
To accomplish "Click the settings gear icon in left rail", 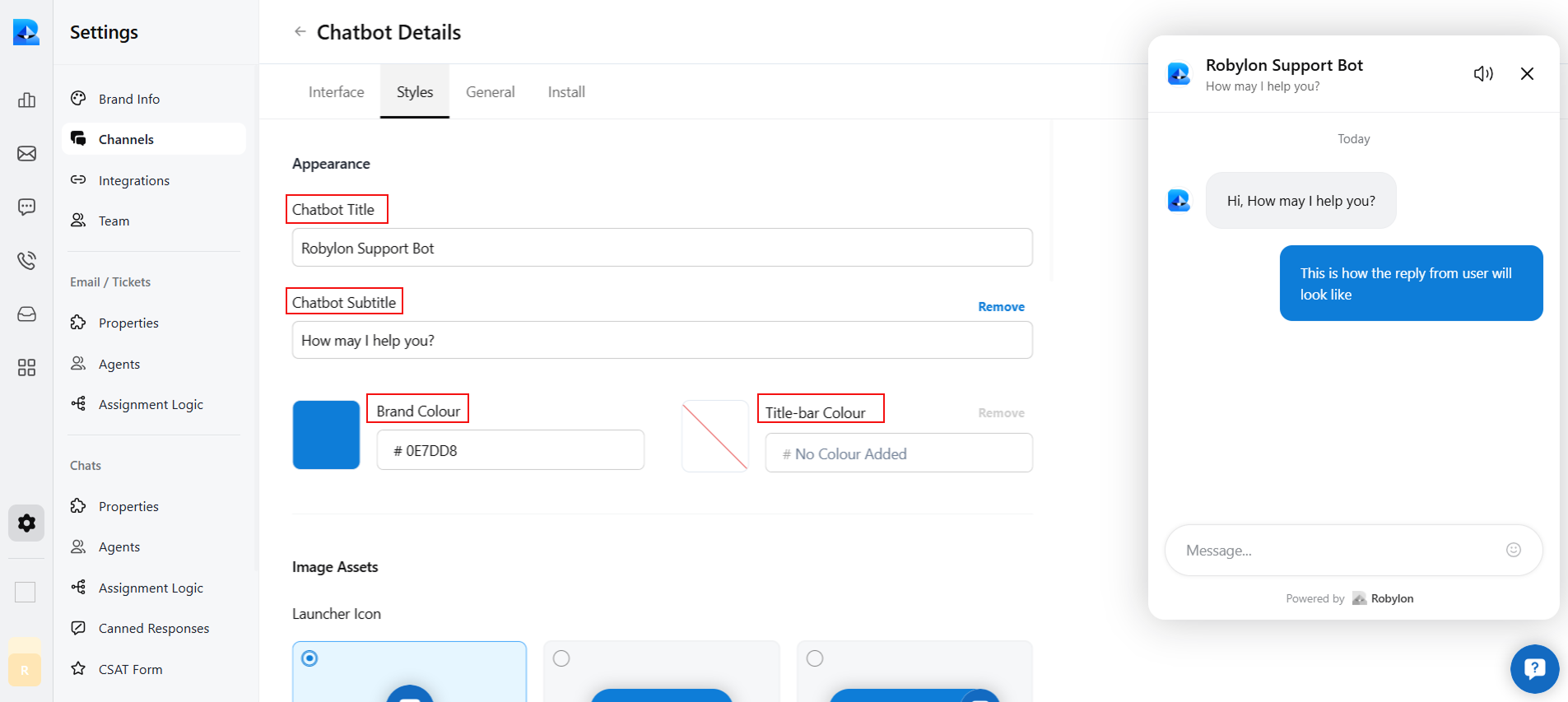I will coord(26,523).
